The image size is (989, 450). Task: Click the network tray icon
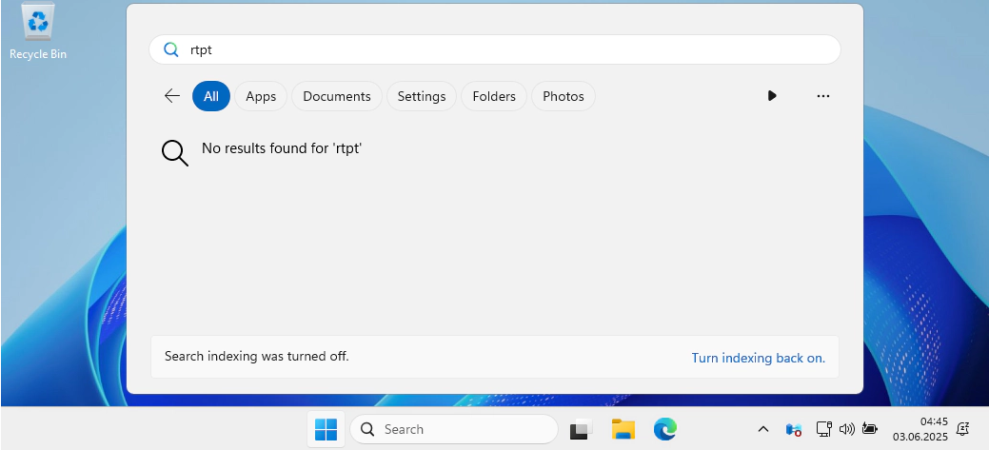(x=824, y=429)
